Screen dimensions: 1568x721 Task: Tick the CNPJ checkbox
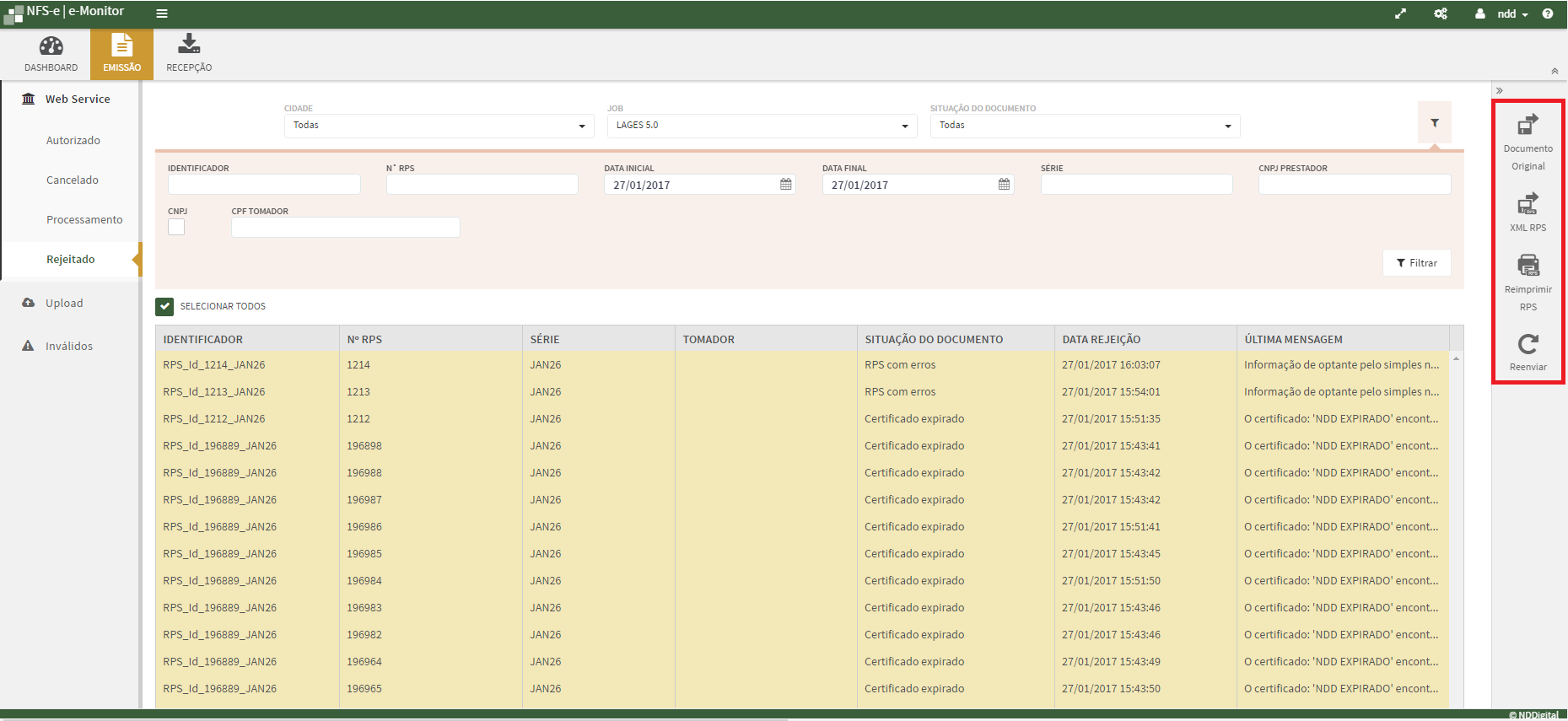pyautogui.click(x=176, y=227)
